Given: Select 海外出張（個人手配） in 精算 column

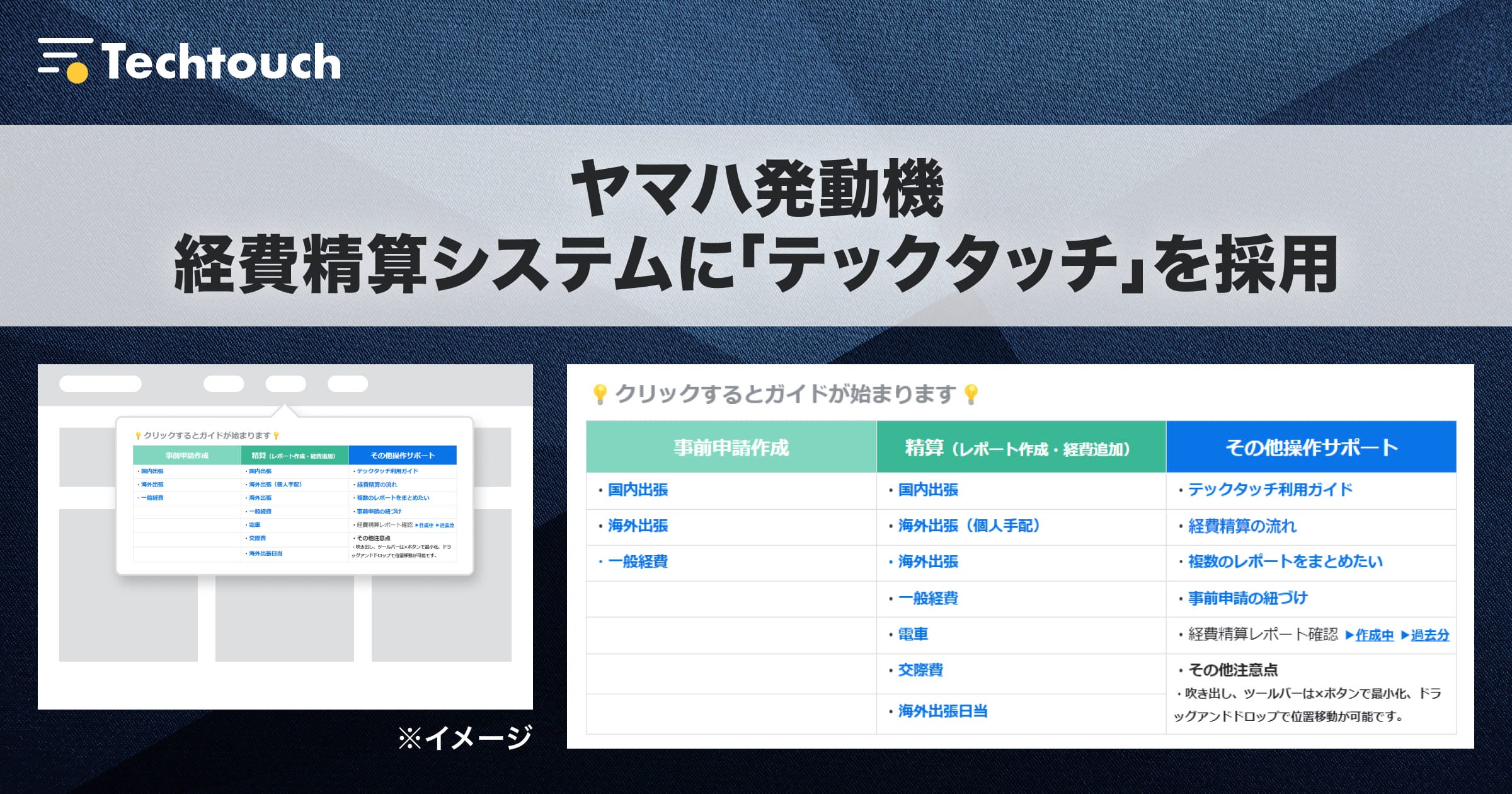Looking at the screenshot, I should click(969, 526).
